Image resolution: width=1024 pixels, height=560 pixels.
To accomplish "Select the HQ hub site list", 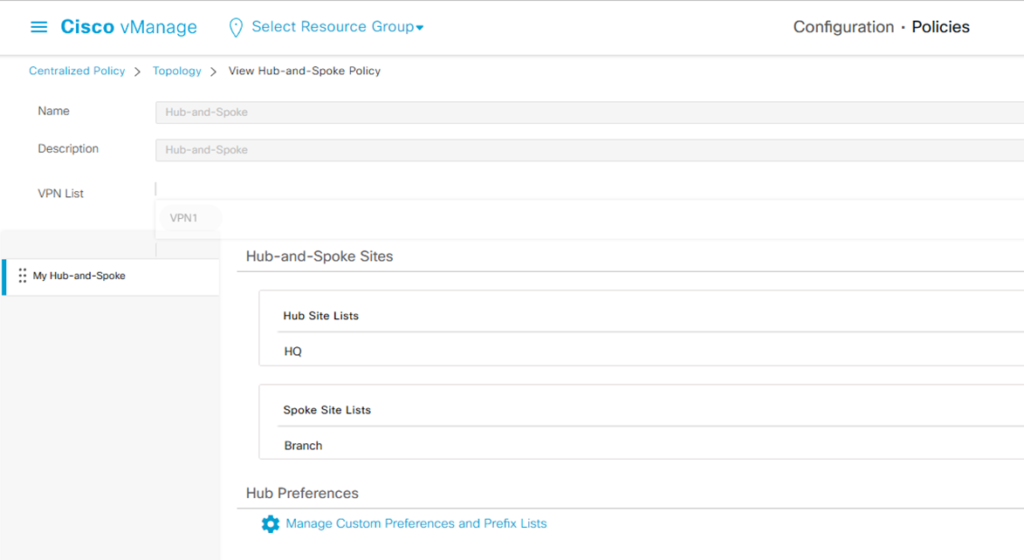I will coord(293,352).
